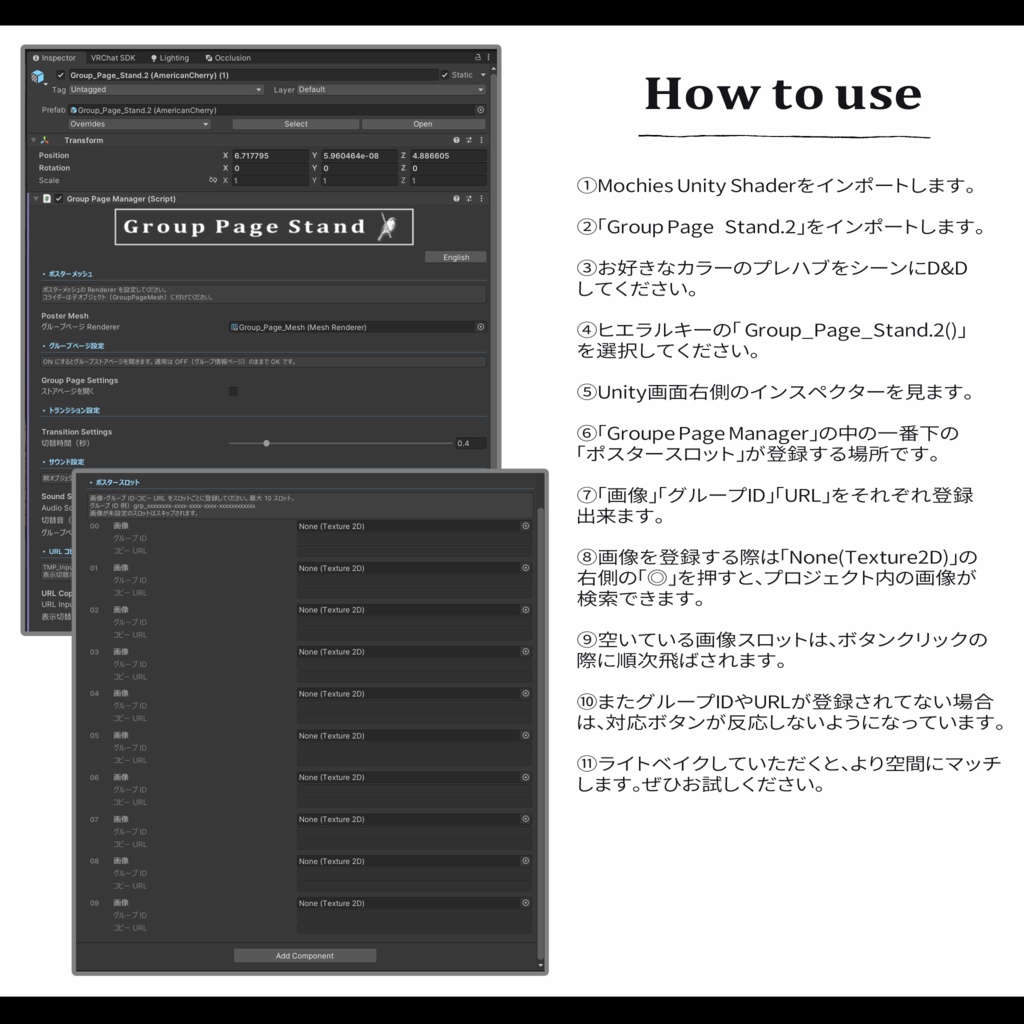Enable the ストアページを開く checkbox

(233, 391)
